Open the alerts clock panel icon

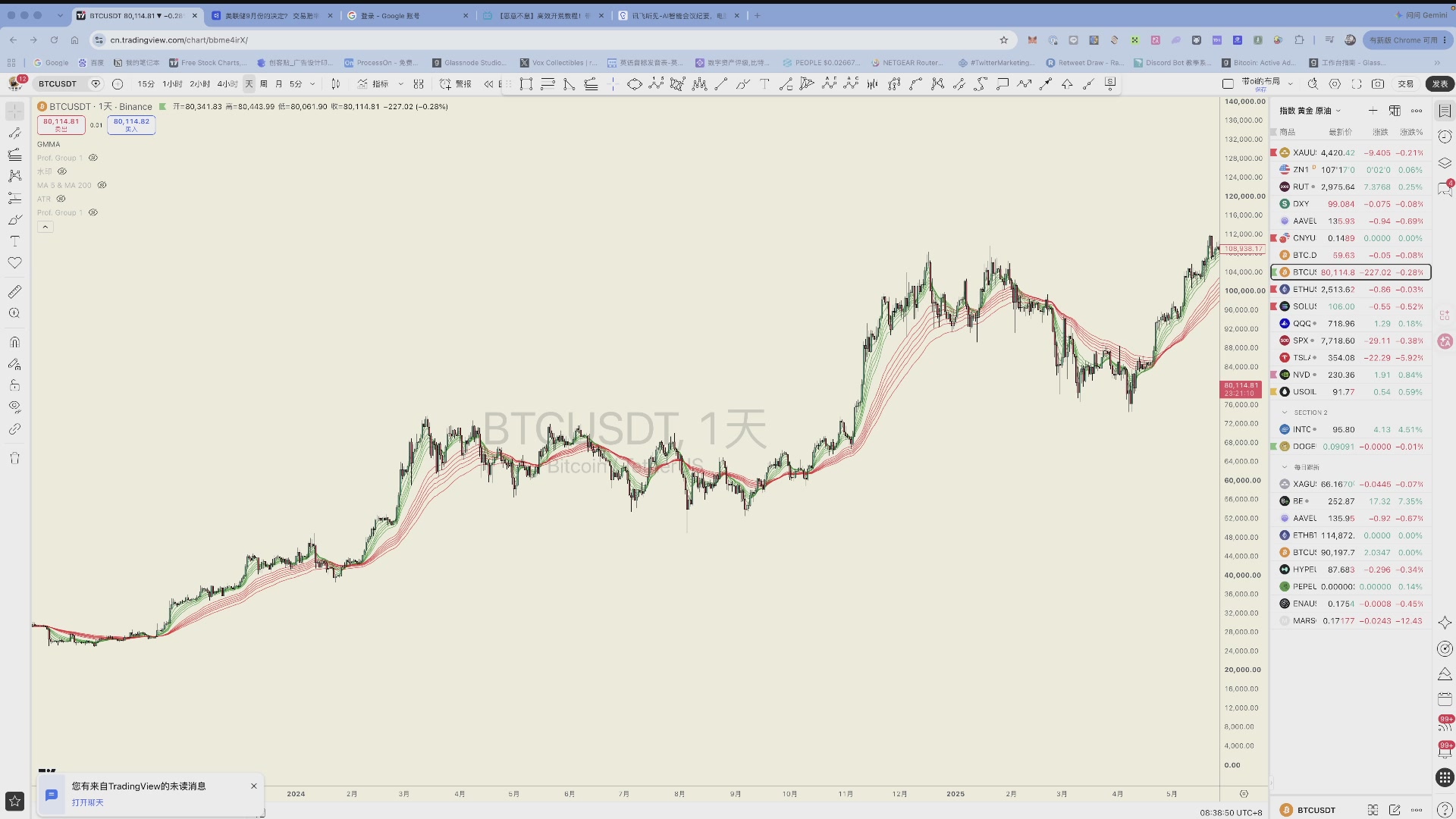(1445, 136)
